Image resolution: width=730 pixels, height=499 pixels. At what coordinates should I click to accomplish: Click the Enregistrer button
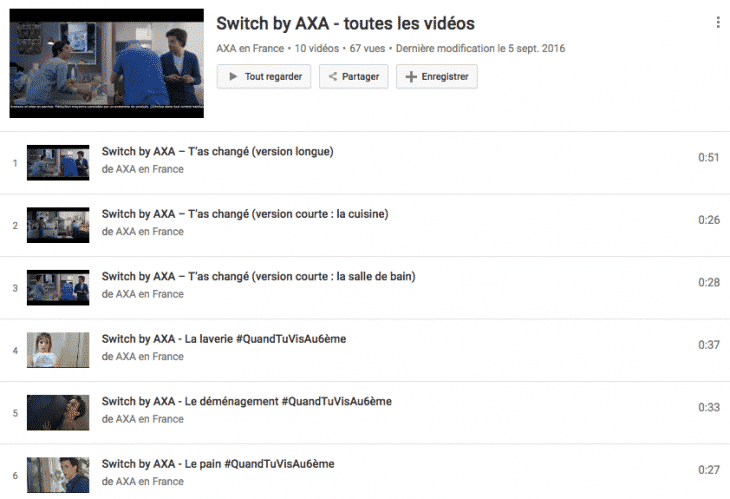click(x=437, y=76)
